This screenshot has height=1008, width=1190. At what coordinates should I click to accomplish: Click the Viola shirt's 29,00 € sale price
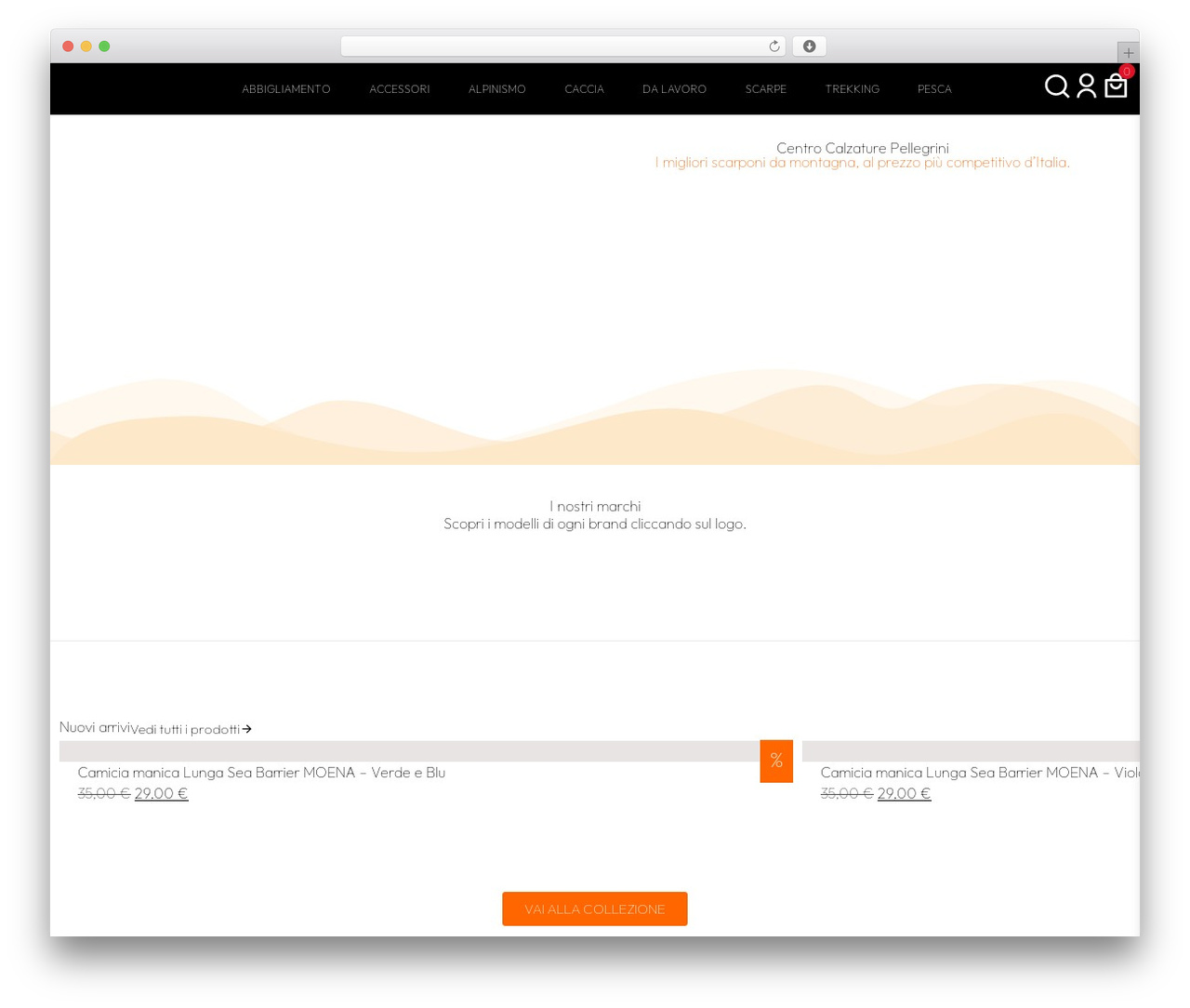pos(905,794)
